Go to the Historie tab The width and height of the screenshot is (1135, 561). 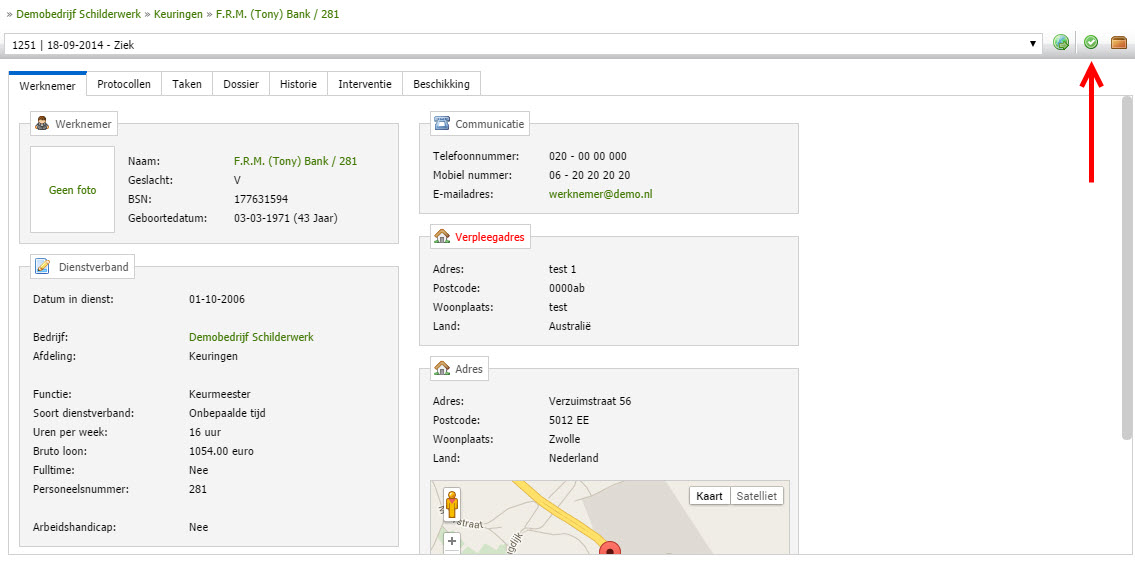pyautogui.click(x=298, y=84)
